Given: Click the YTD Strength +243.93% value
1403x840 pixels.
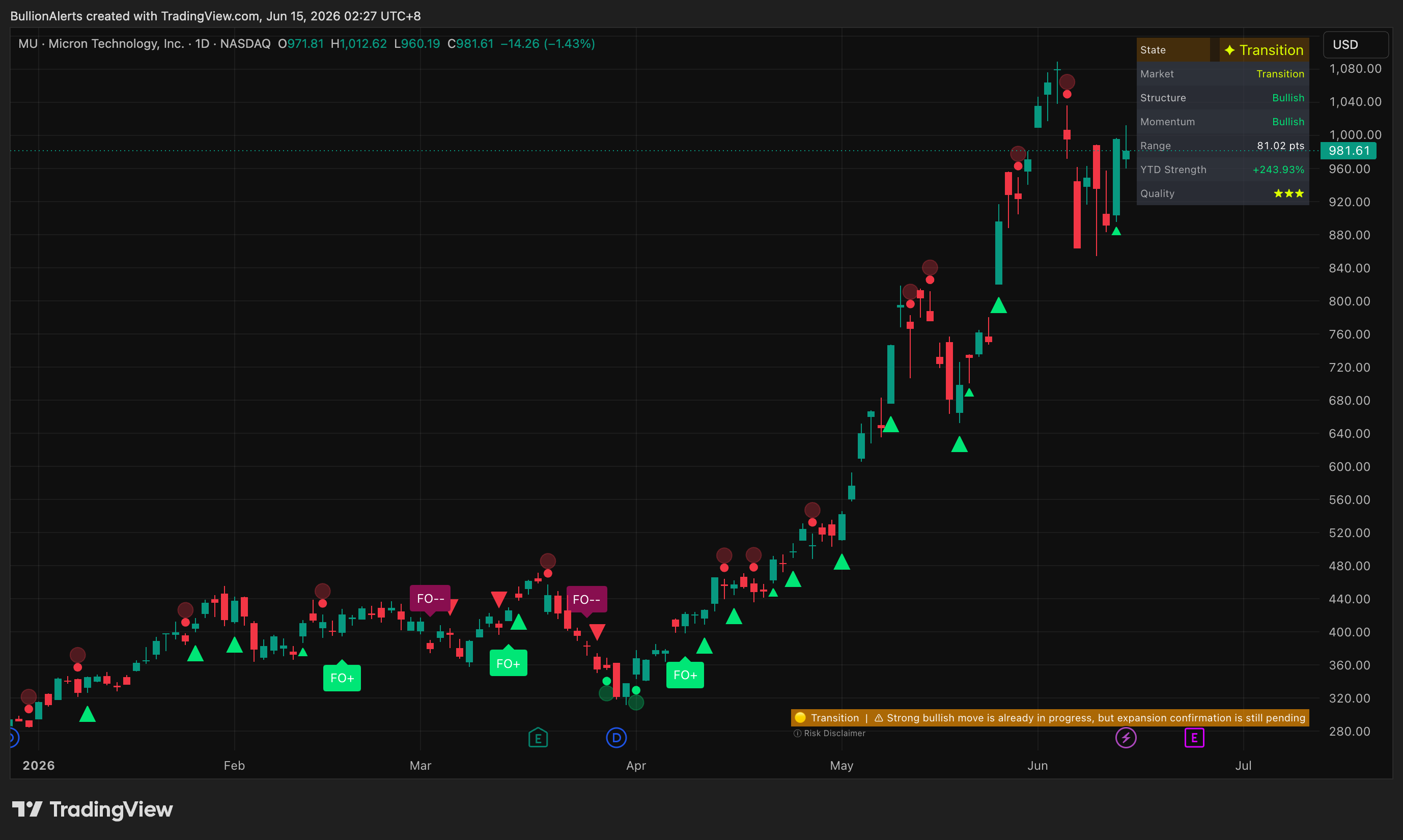Looking at the screenshot, I should pyautogui.click(x=1278, y=169).
